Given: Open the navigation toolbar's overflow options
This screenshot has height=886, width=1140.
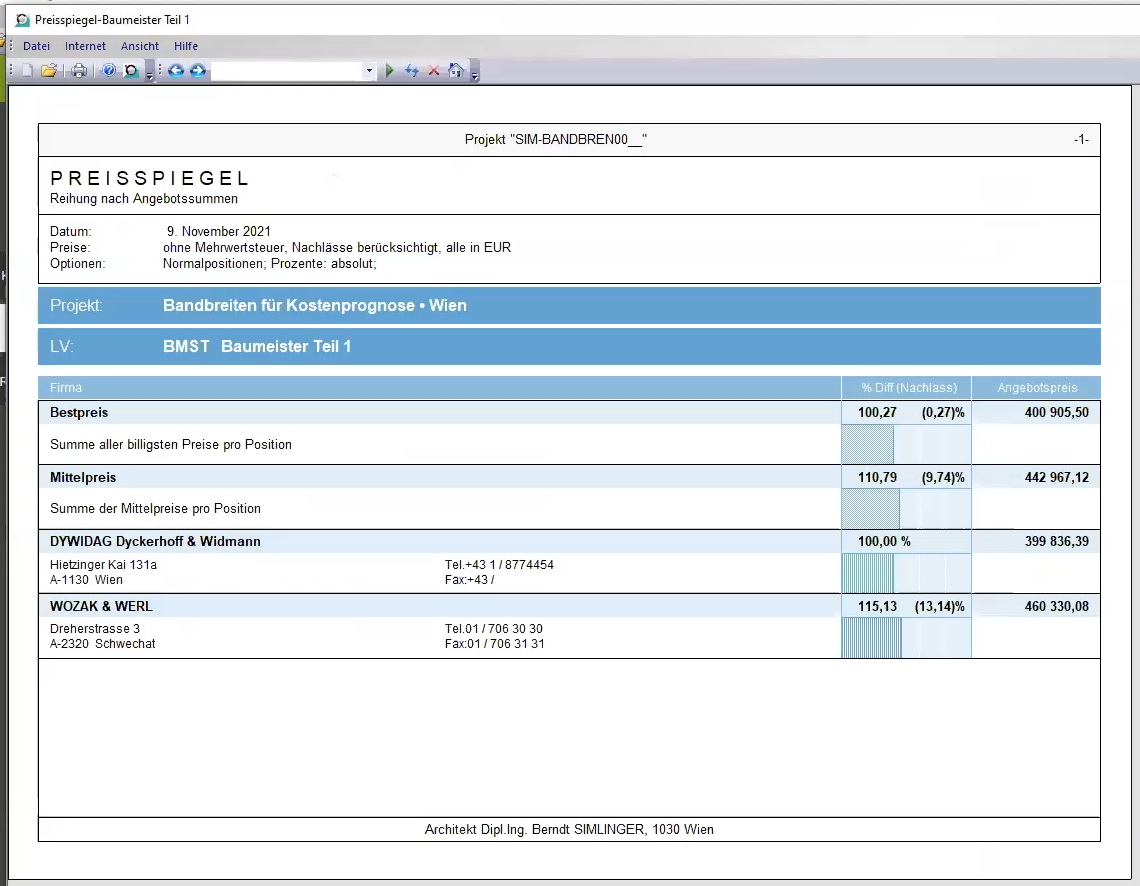Looking at the screenshot, I should click(x=475, y=75).
